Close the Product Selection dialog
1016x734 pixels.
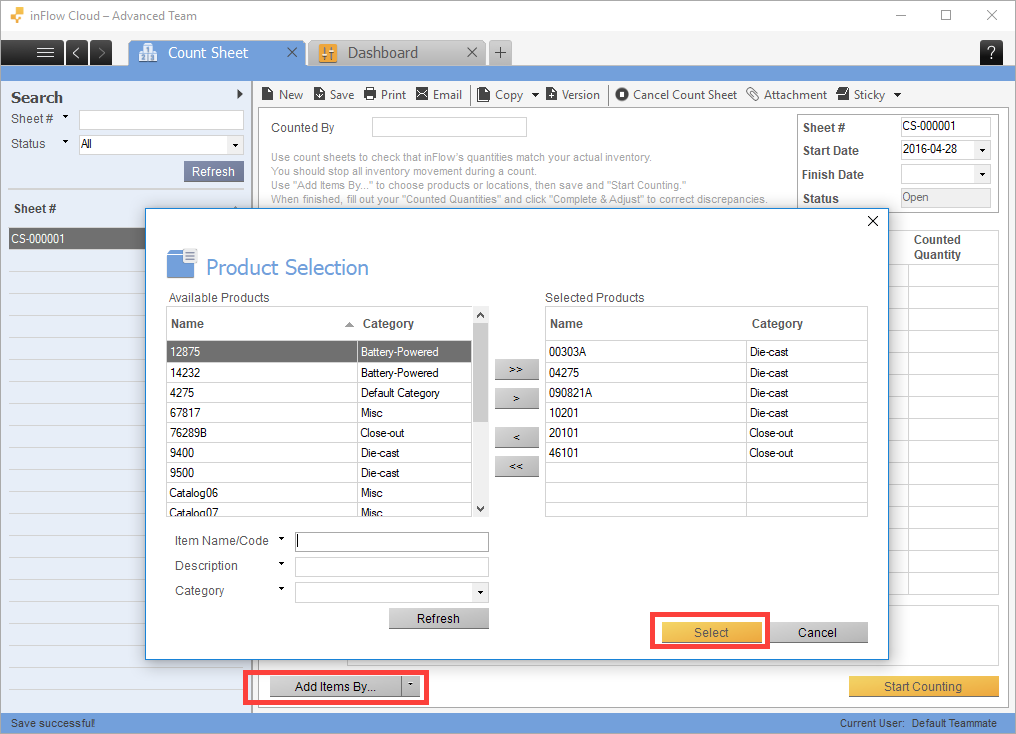coord(873,221)
